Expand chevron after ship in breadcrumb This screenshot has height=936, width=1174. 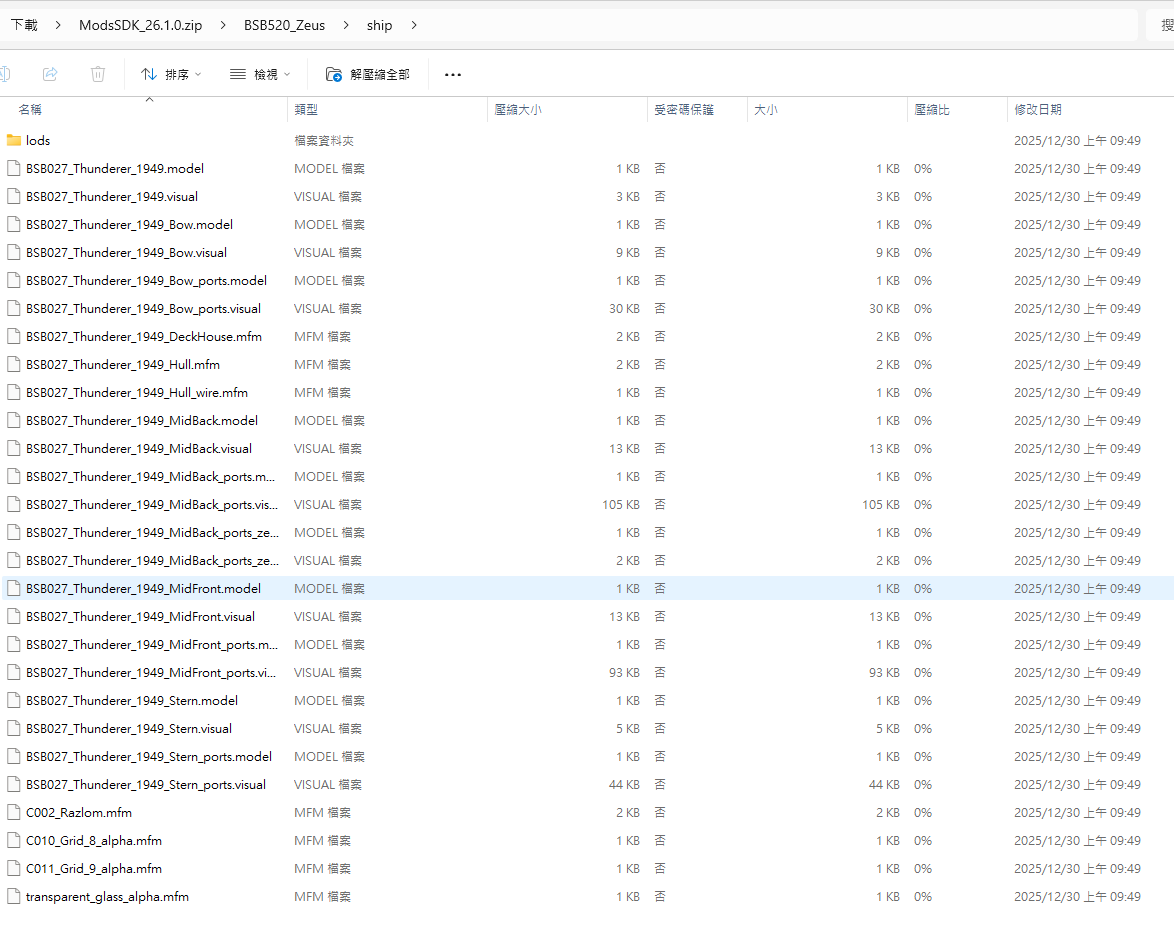point(414,25)
